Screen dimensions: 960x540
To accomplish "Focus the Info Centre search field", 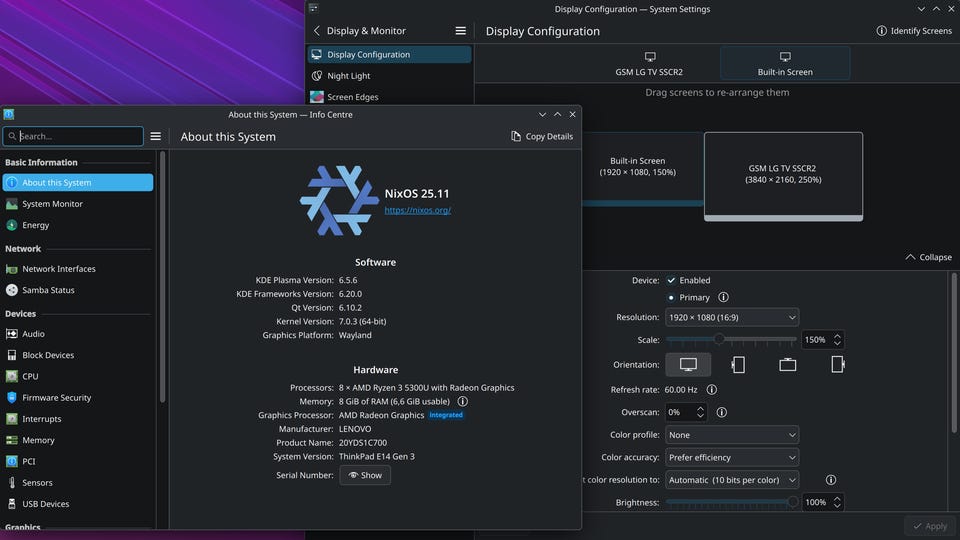I will coord(73,136).
